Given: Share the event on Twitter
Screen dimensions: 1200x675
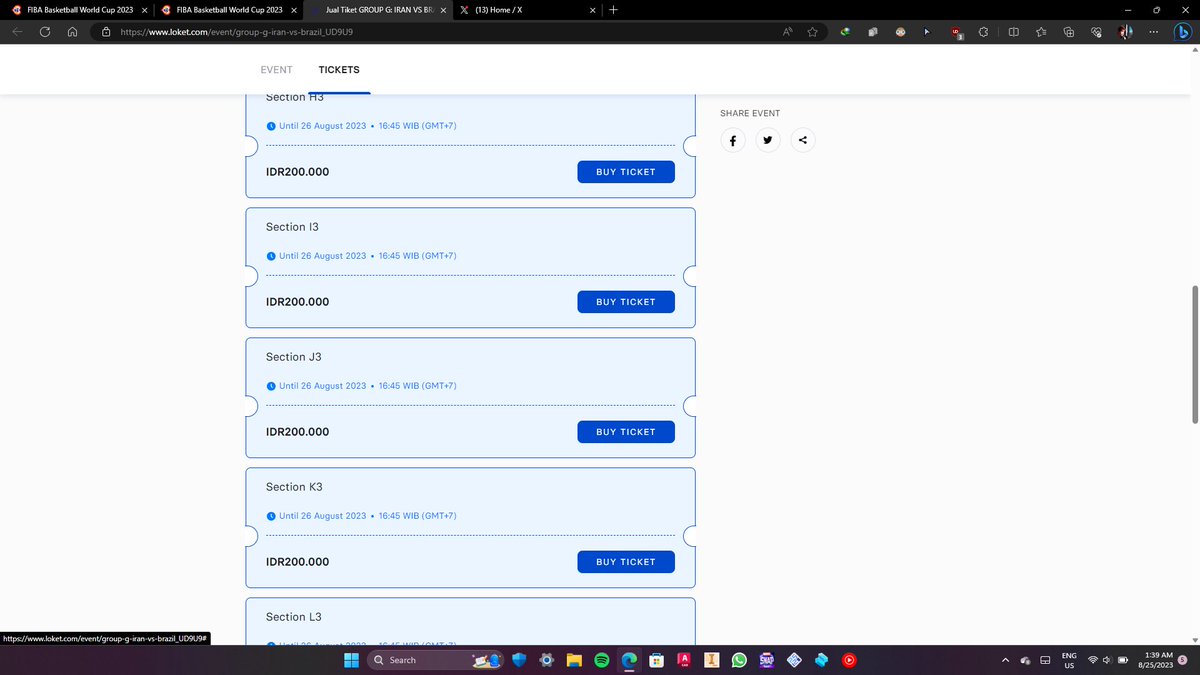Looking at the screenshot, I should click(x=768, y=141).
